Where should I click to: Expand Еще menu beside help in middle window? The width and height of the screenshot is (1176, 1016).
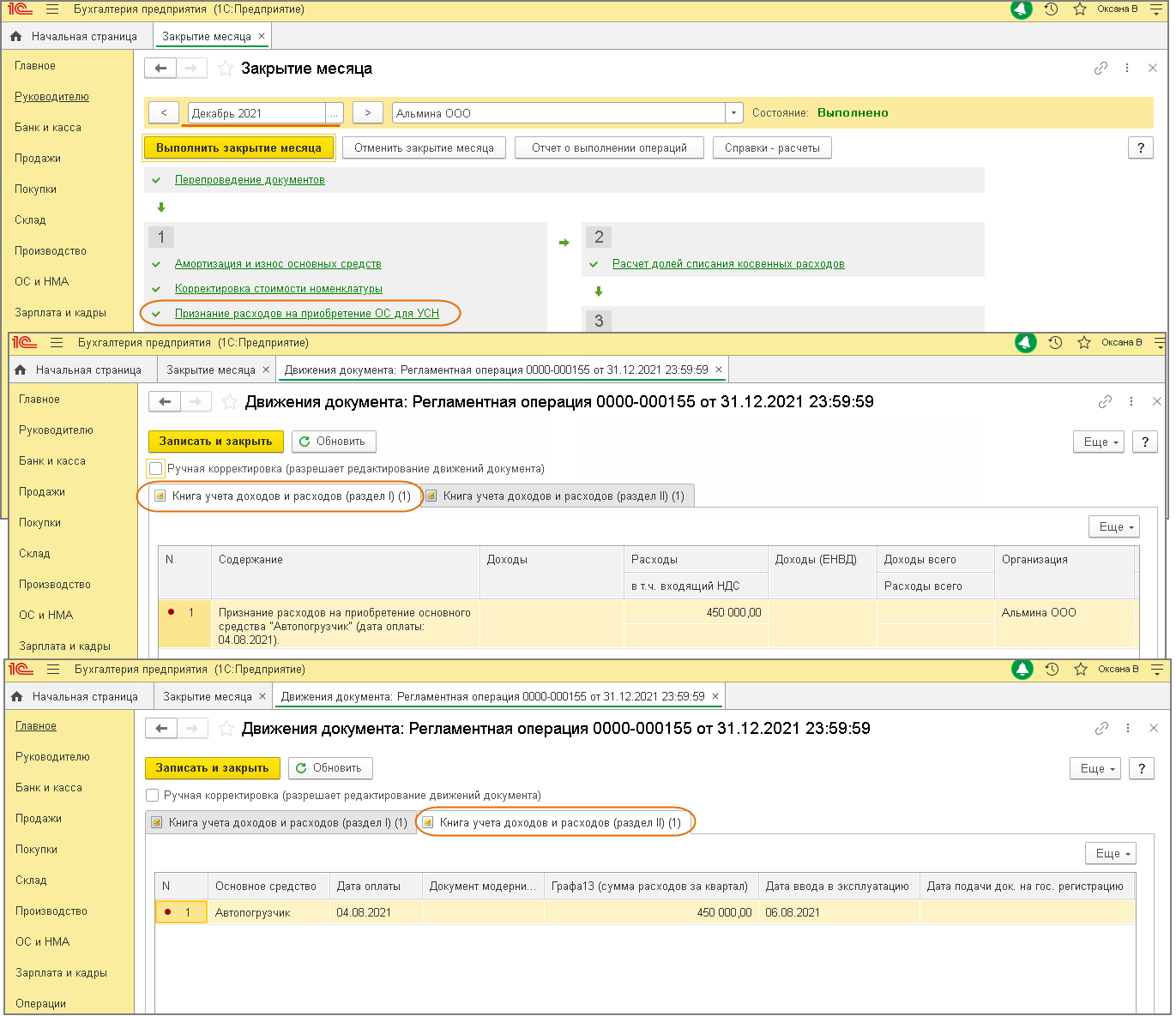[1099, 442]
